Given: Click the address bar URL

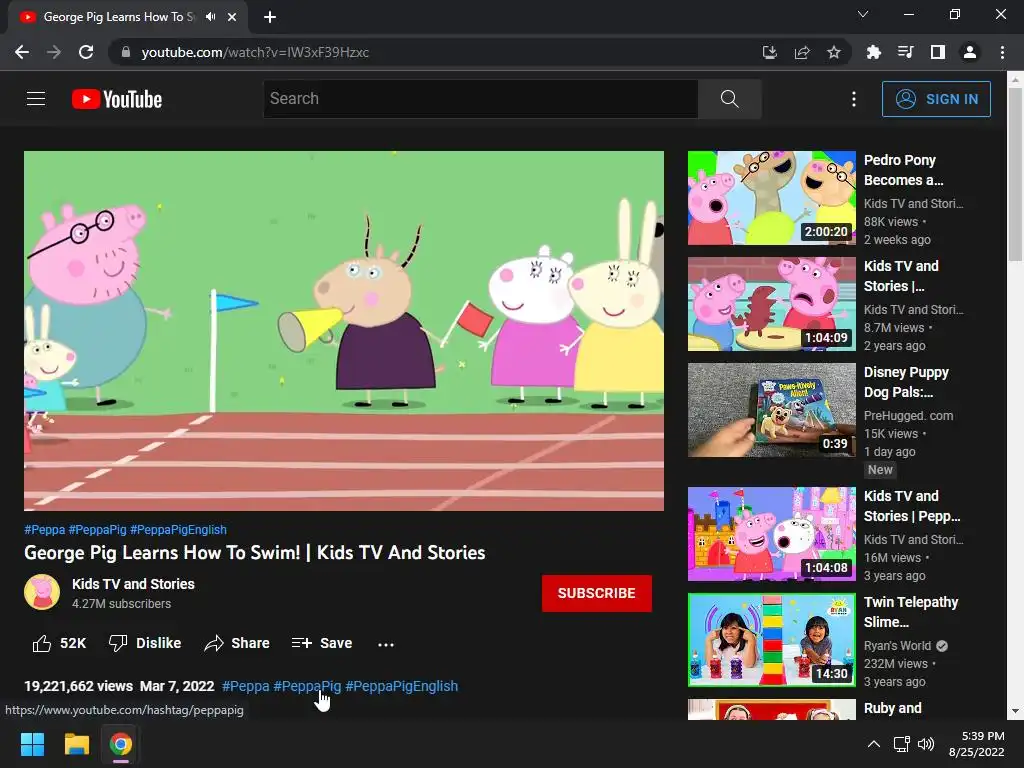Looking at the screenshot, I should [255, 52].
